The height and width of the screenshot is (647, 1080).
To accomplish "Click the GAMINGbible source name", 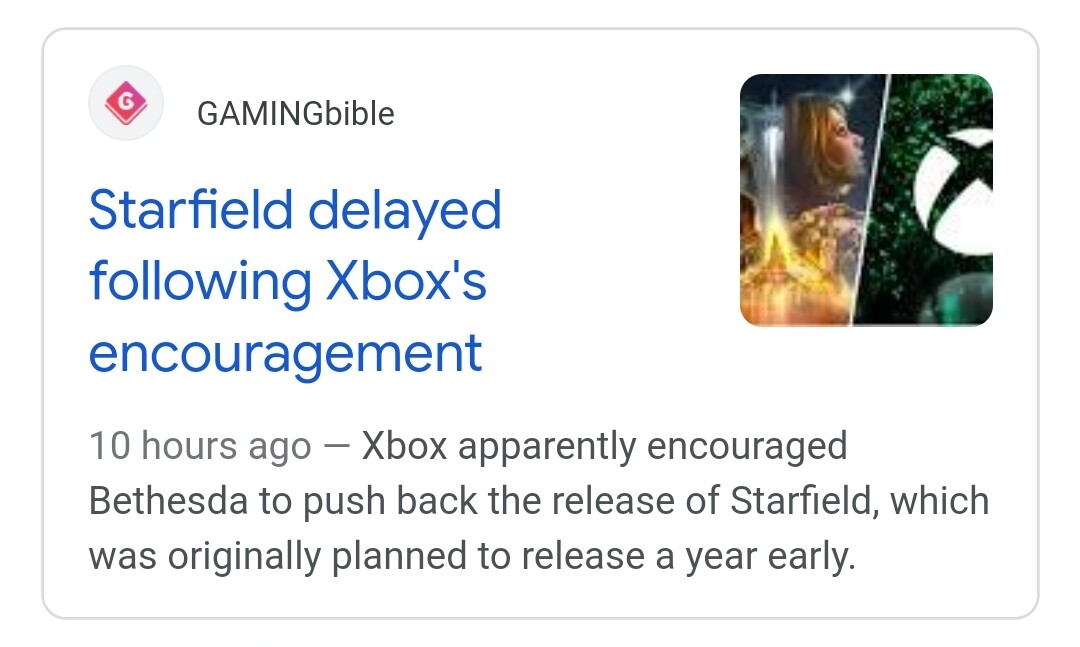I will point(295,114).
